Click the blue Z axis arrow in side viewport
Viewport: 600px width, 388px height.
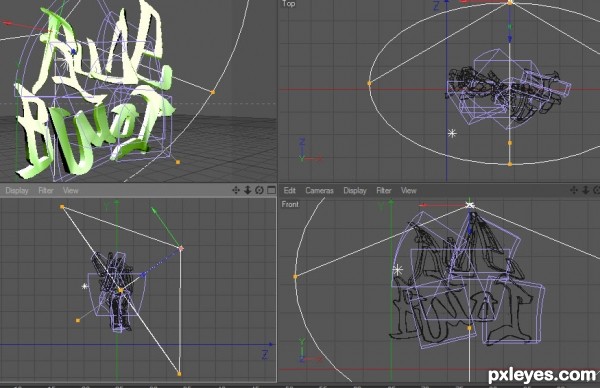pos(271,344)
